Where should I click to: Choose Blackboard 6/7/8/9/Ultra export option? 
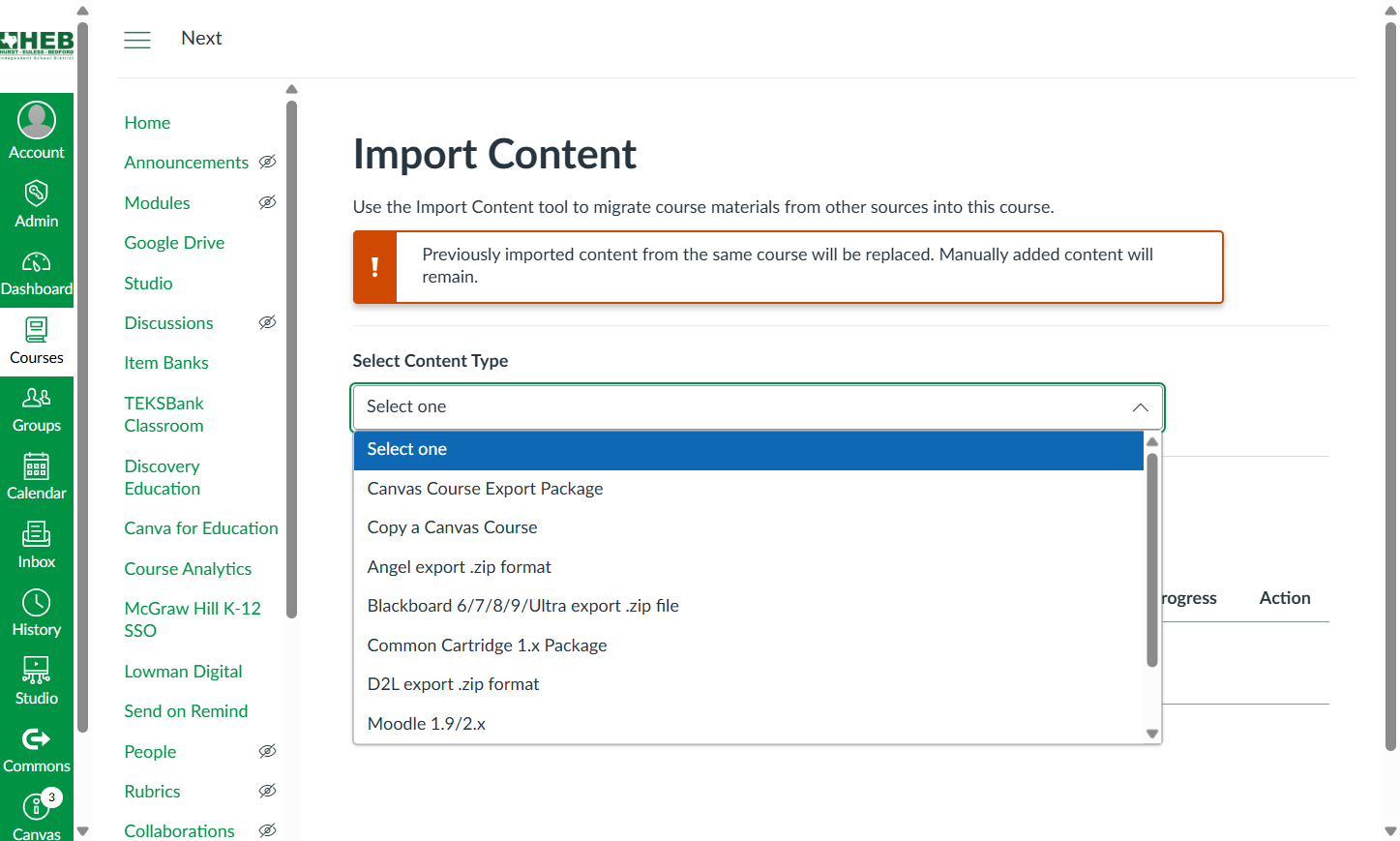coord(749,606)
